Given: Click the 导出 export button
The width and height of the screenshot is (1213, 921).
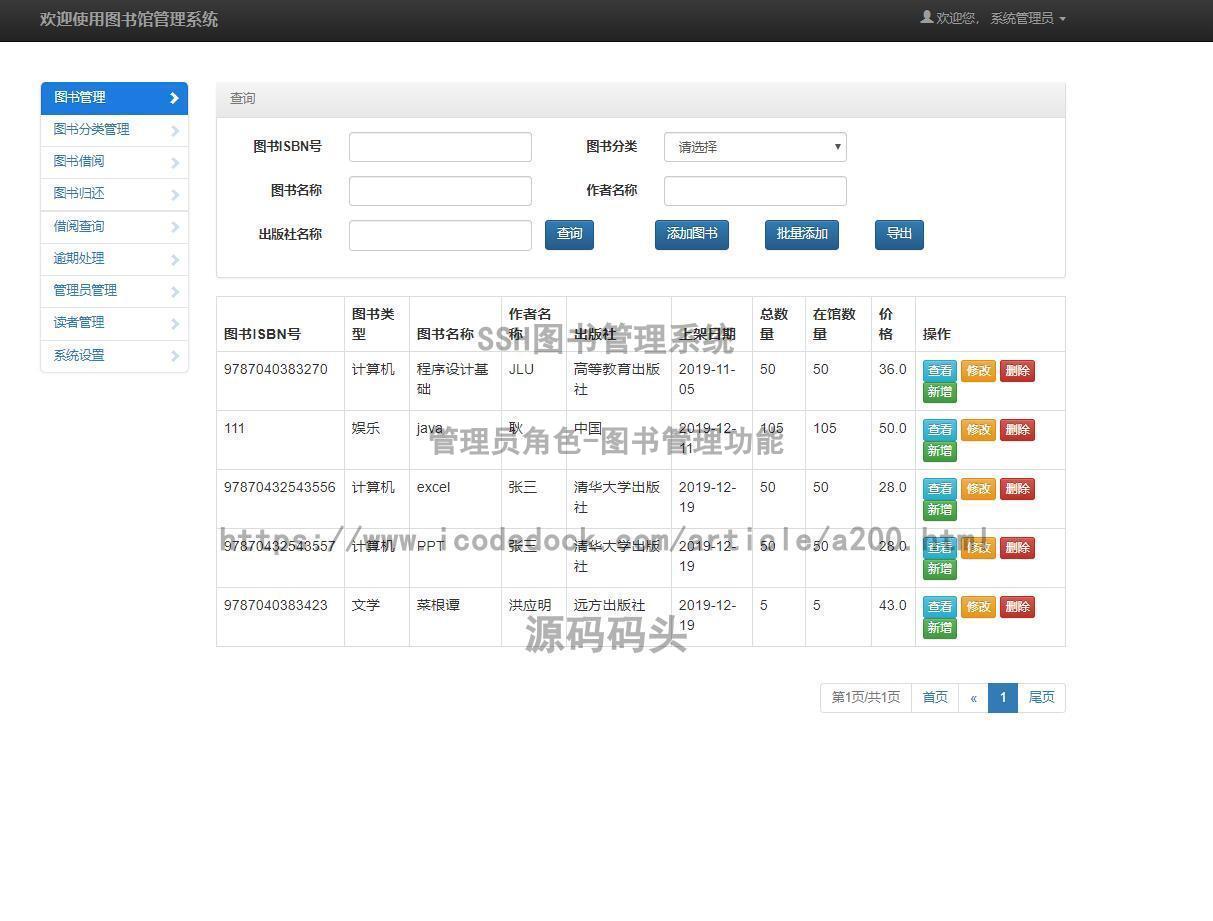Looking at the screenshot, I should coord(897,234).
